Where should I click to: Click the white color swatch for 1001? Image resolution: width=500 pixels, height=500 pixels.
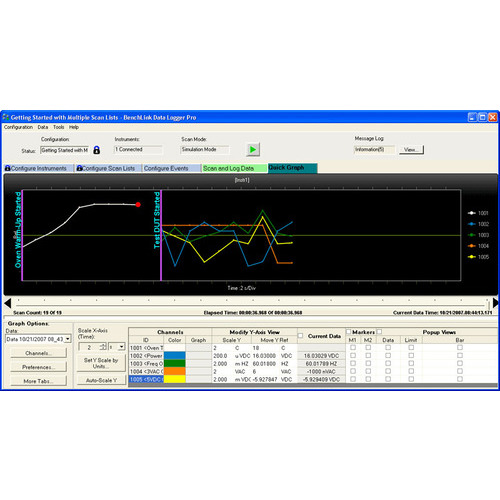pos(175,348)
